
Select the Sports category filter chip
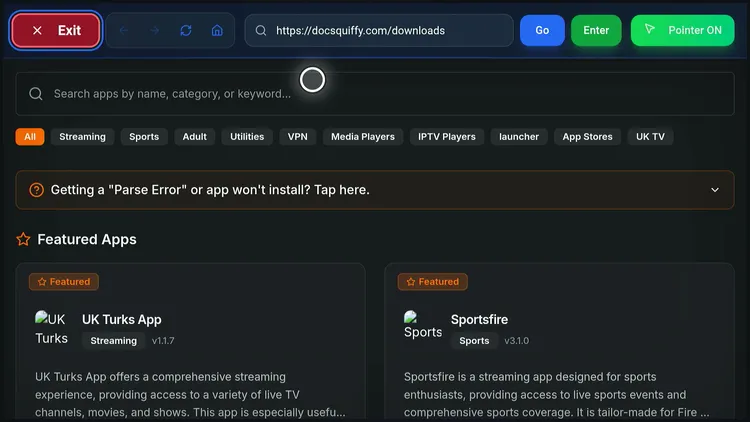point(144,137)
